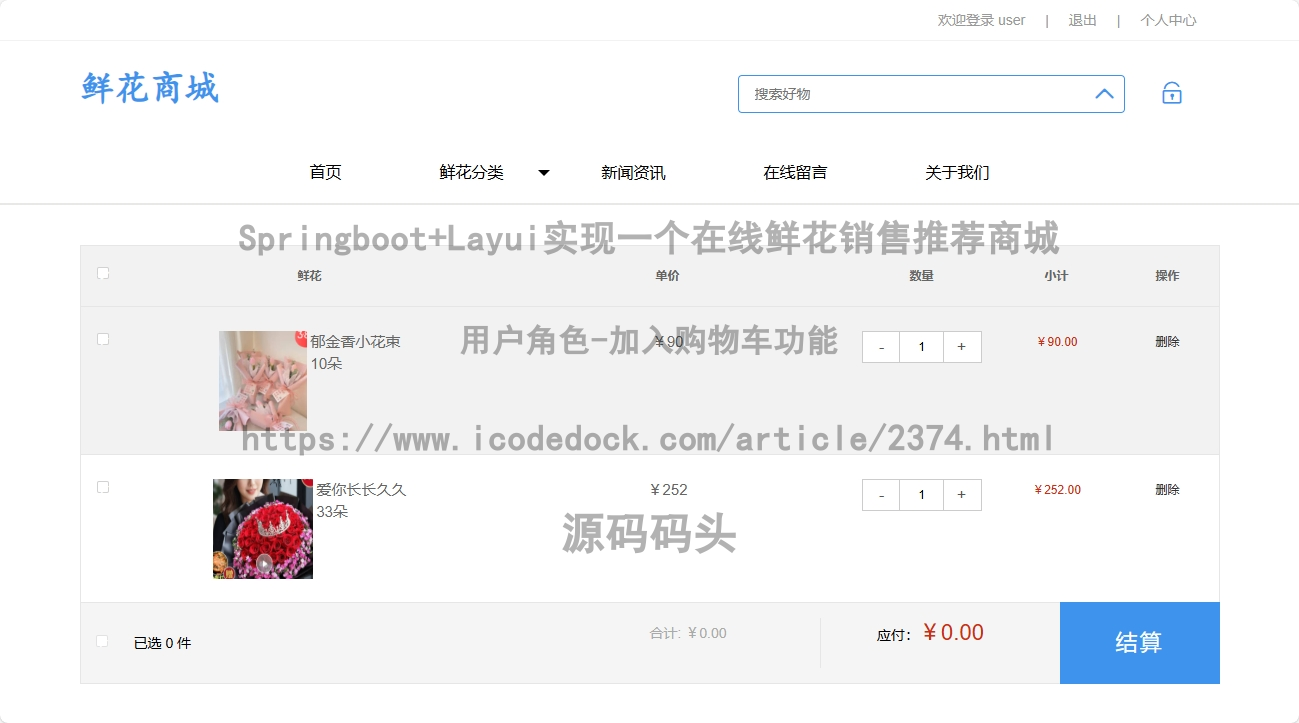This screenshot has height=723, width=1299.
Task: Check the 郁金香小花束 row checkbox
Action: [103, 339]
